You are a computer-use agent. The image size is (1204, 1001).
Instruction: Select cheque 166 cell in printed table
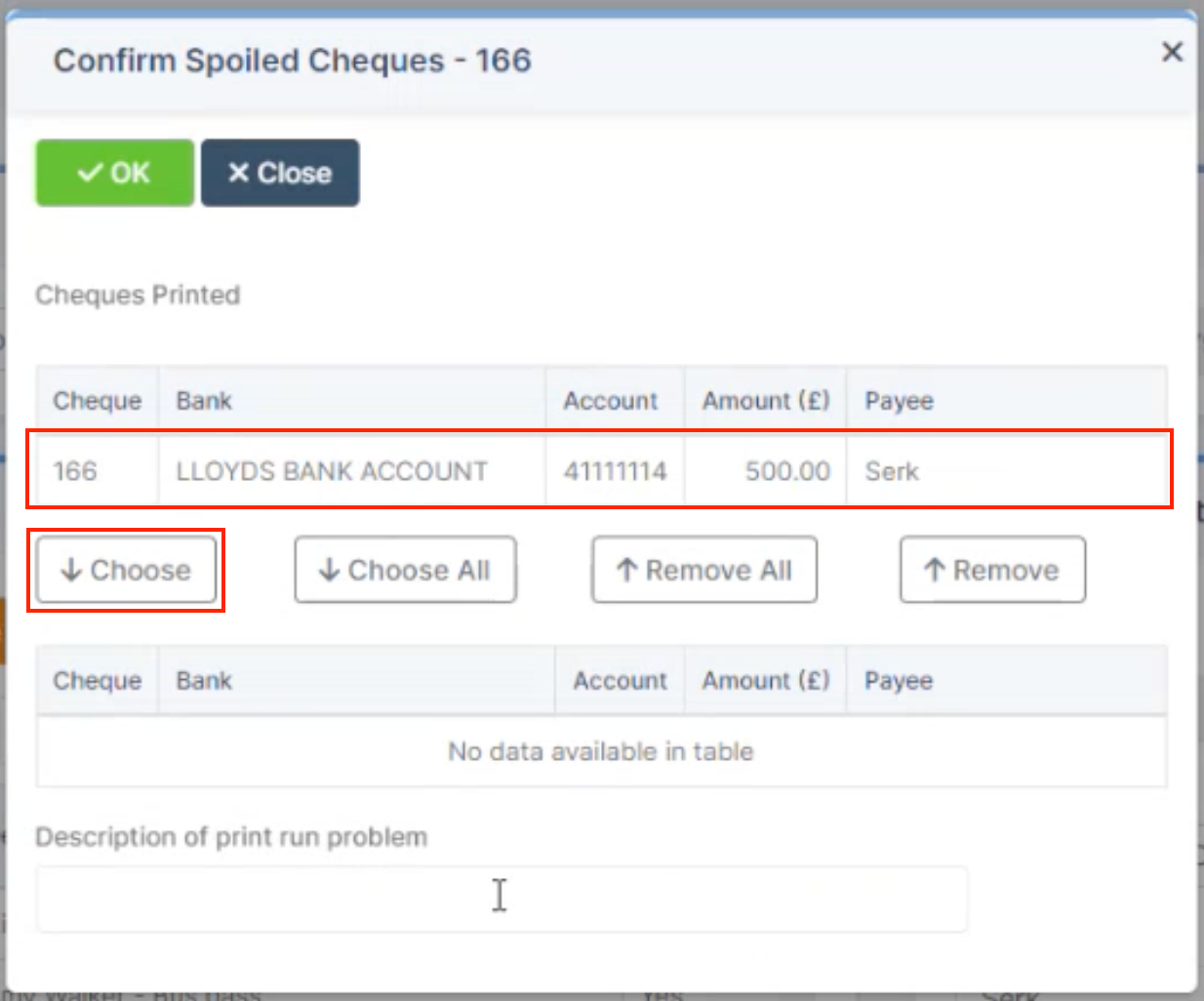coord(98,471)
